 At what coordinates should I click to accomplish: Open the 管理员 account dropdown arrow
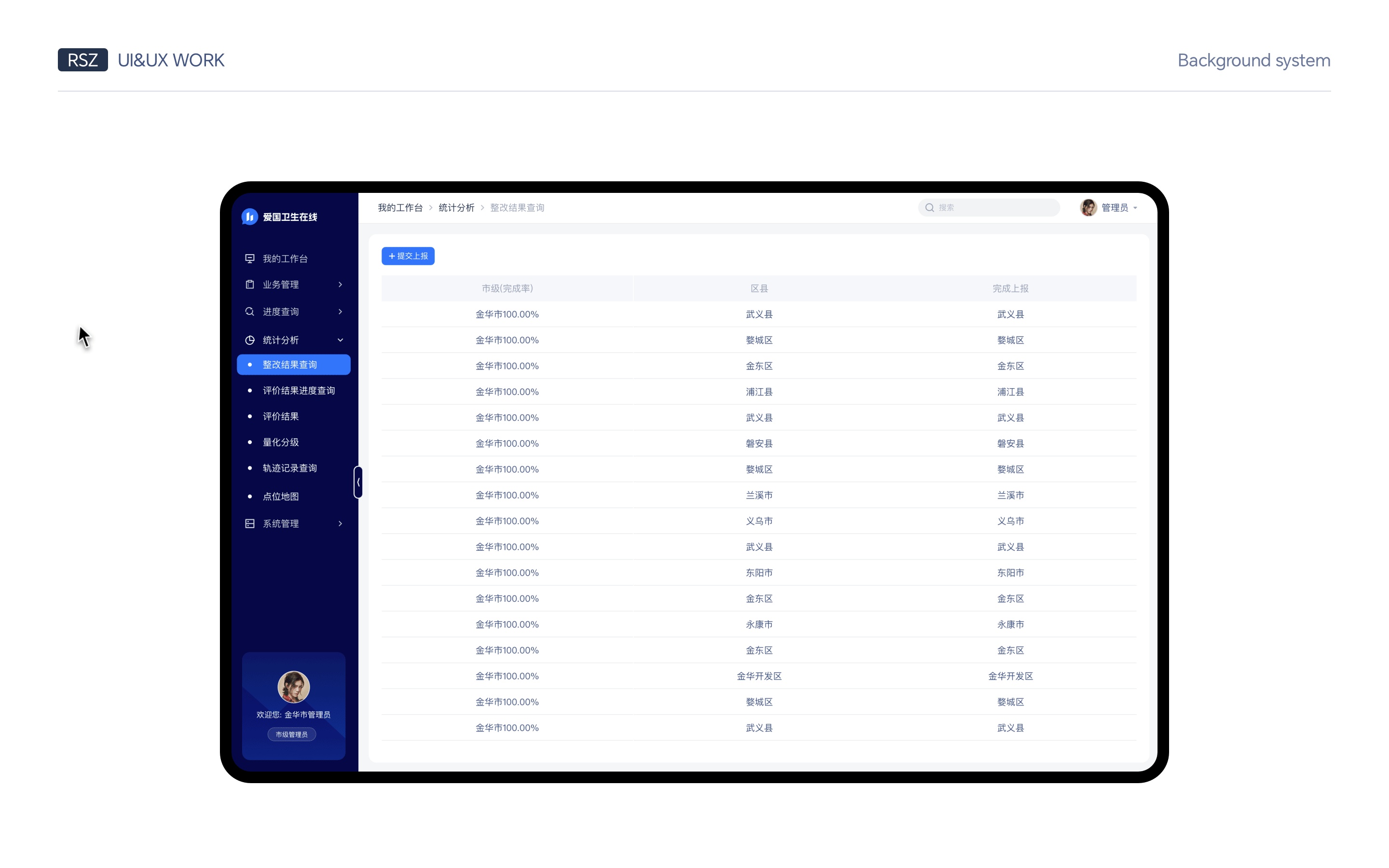(x=1135, y=208)
